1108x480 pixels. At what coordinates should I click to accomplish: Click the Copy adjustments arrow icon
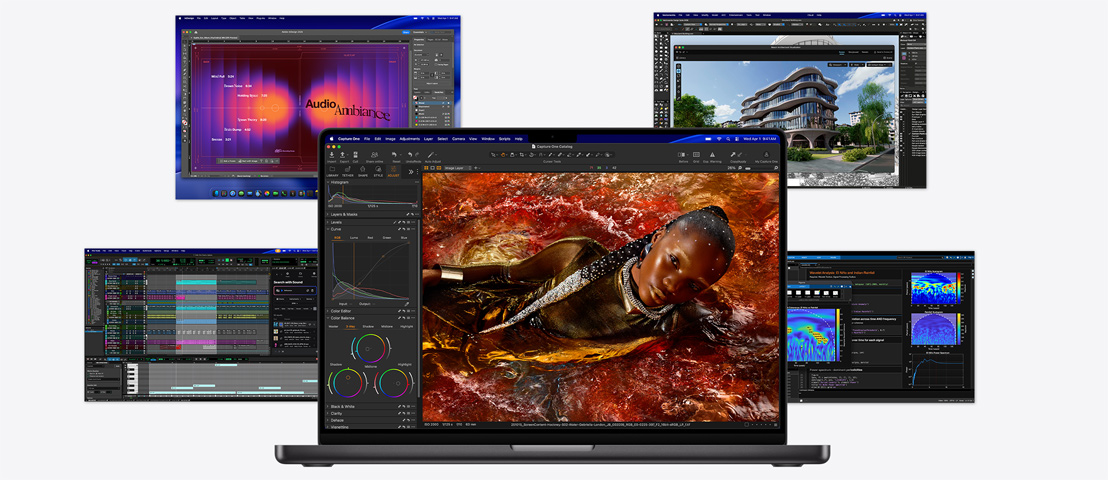point(733,155)
